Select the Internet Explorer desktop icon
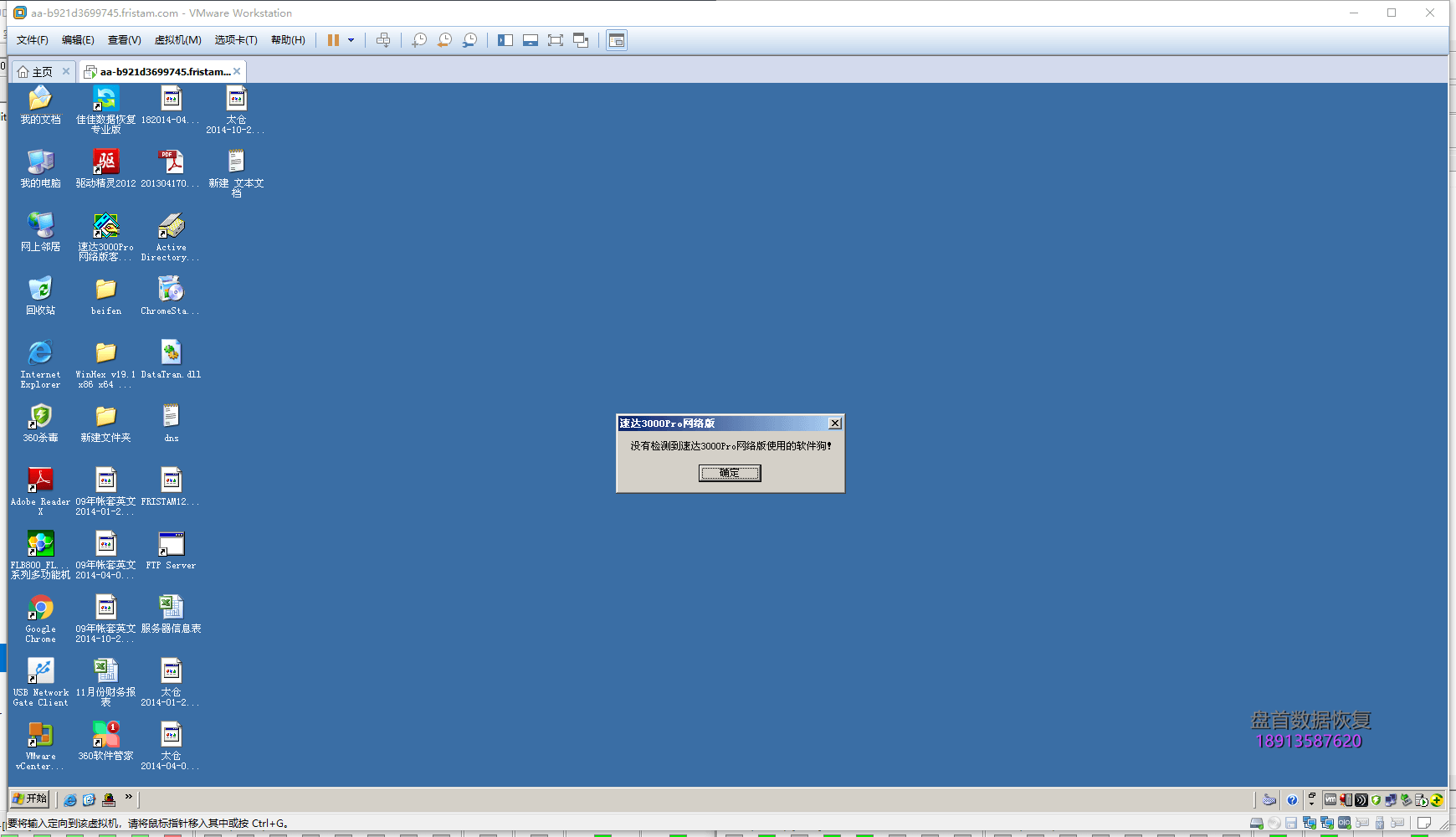Screen dimensions: 1456x837 point(40,364)
